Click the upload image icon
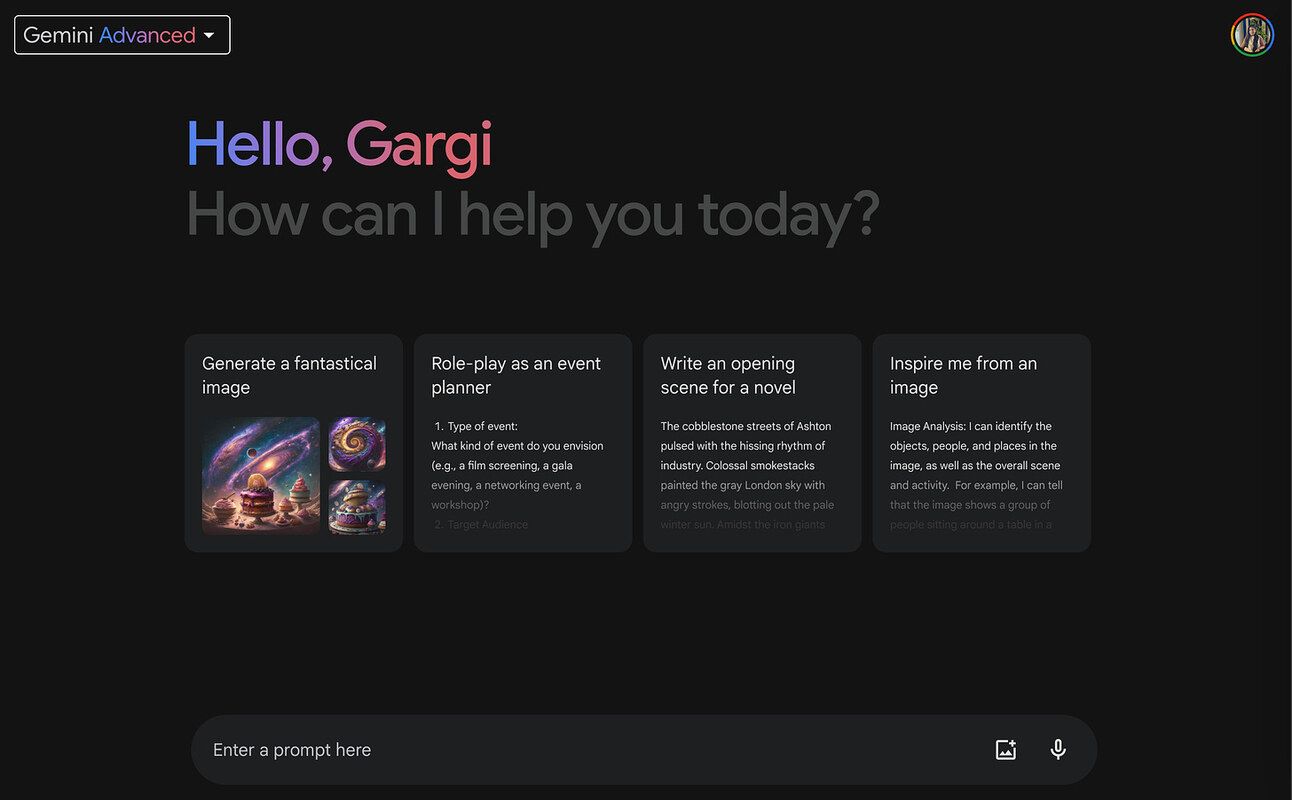 (x=1006, y=749)
